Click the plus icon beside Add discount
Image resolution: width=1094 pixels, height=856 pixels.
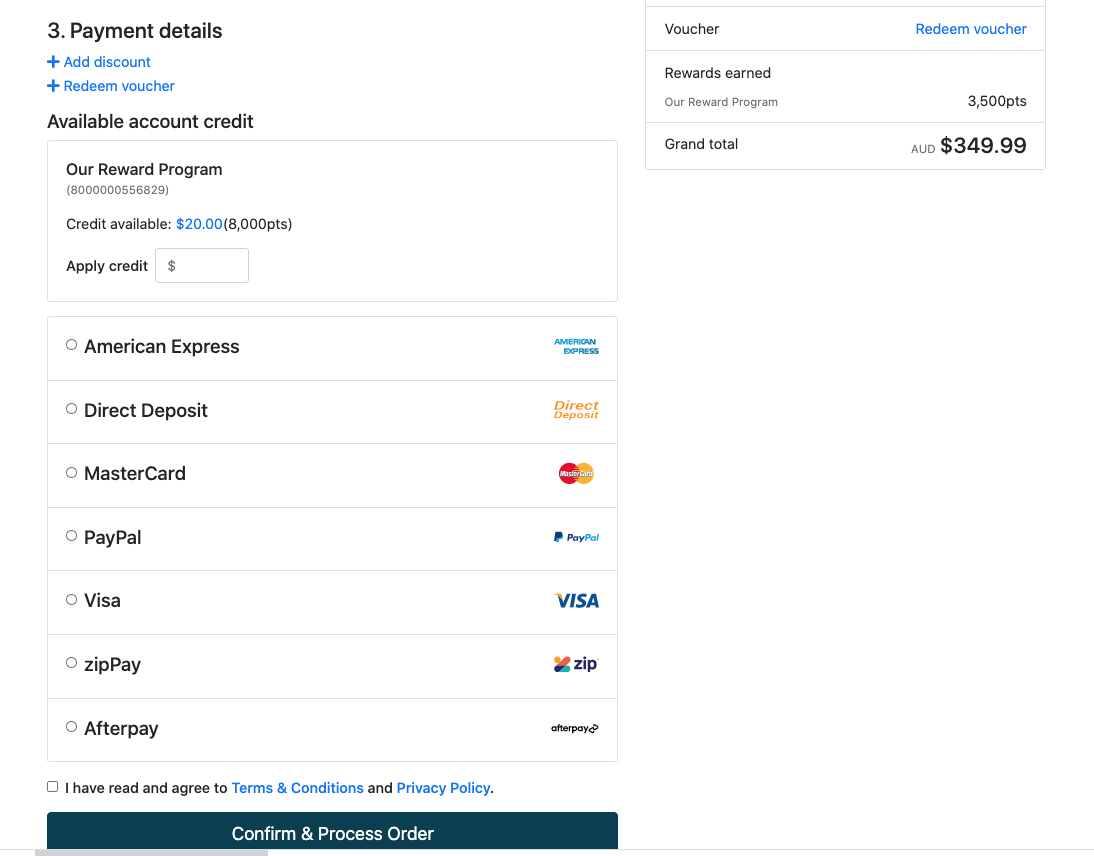click(53, 62)
